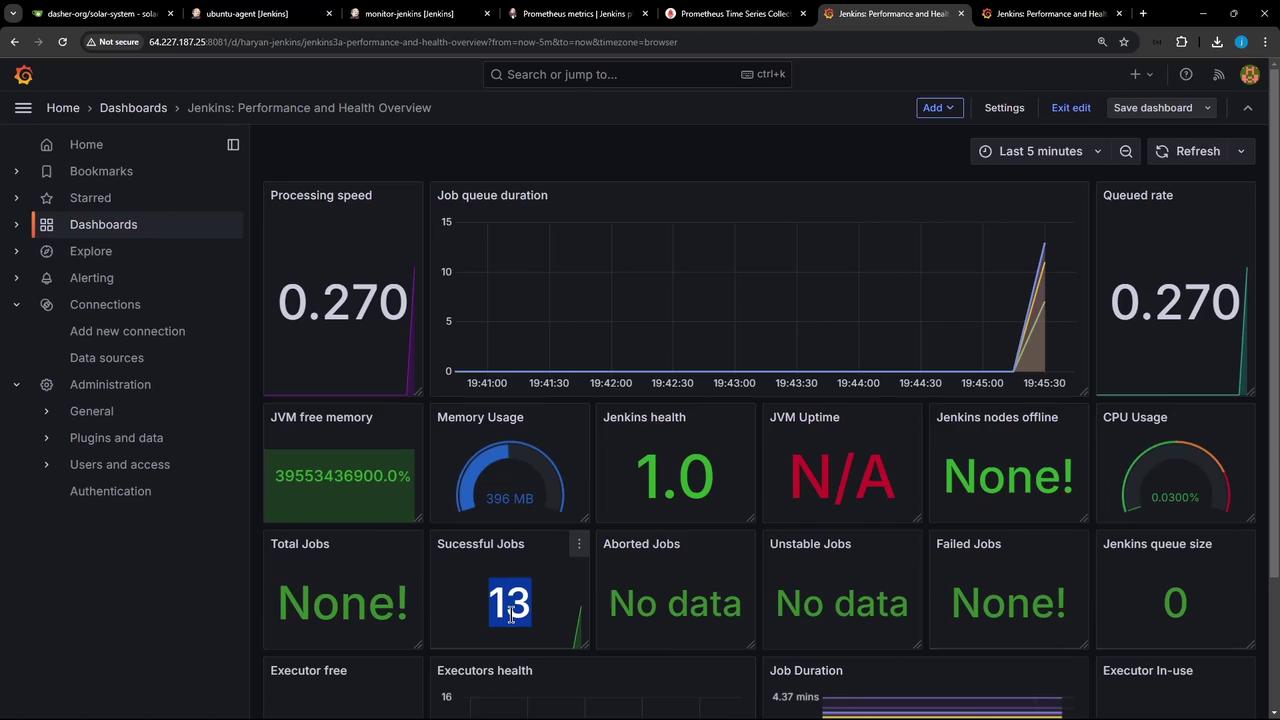Collapse the top toolbar with the chevron
Screen dimensions: 1280x720
click(x=1247, y=108)
